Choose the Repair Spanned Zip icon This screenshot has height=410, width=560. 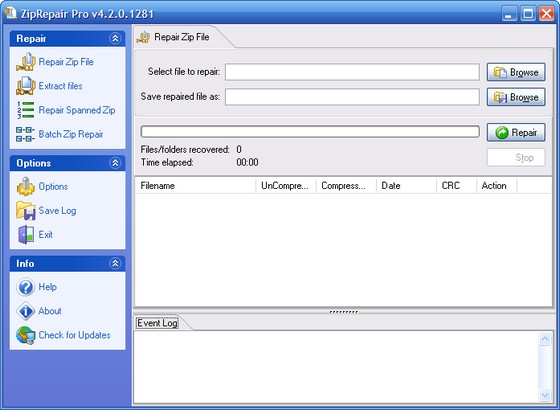click(x=25, y=110)
